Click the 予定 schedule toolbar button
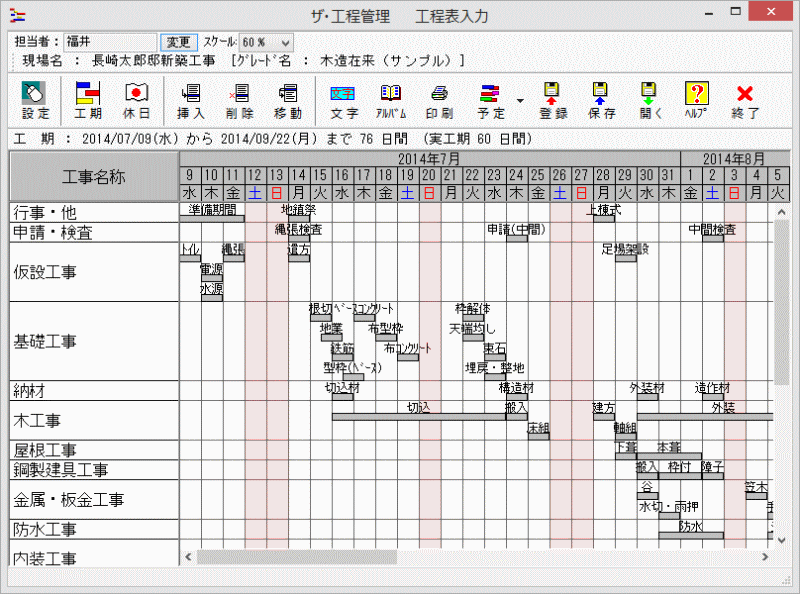The image size is (800, 594). click(x=490, y=101)
